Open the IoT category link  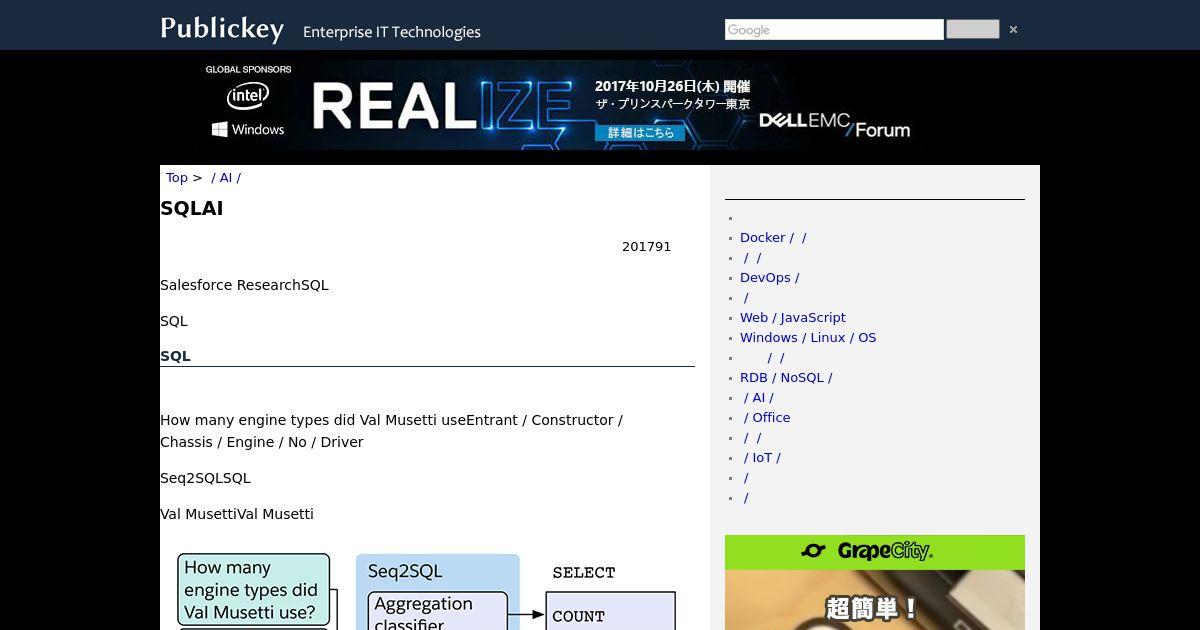click(762, 458)
